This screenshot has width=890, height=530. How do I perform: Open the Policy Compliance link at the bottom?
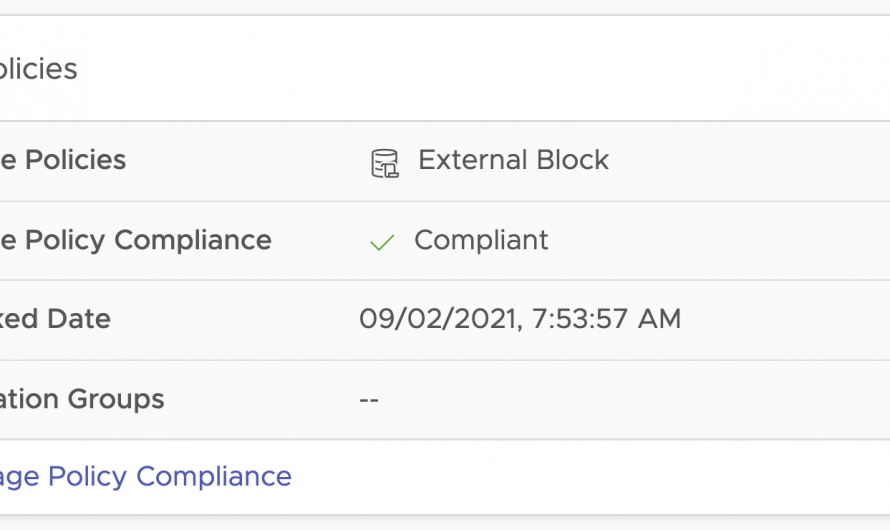(145, 476)
